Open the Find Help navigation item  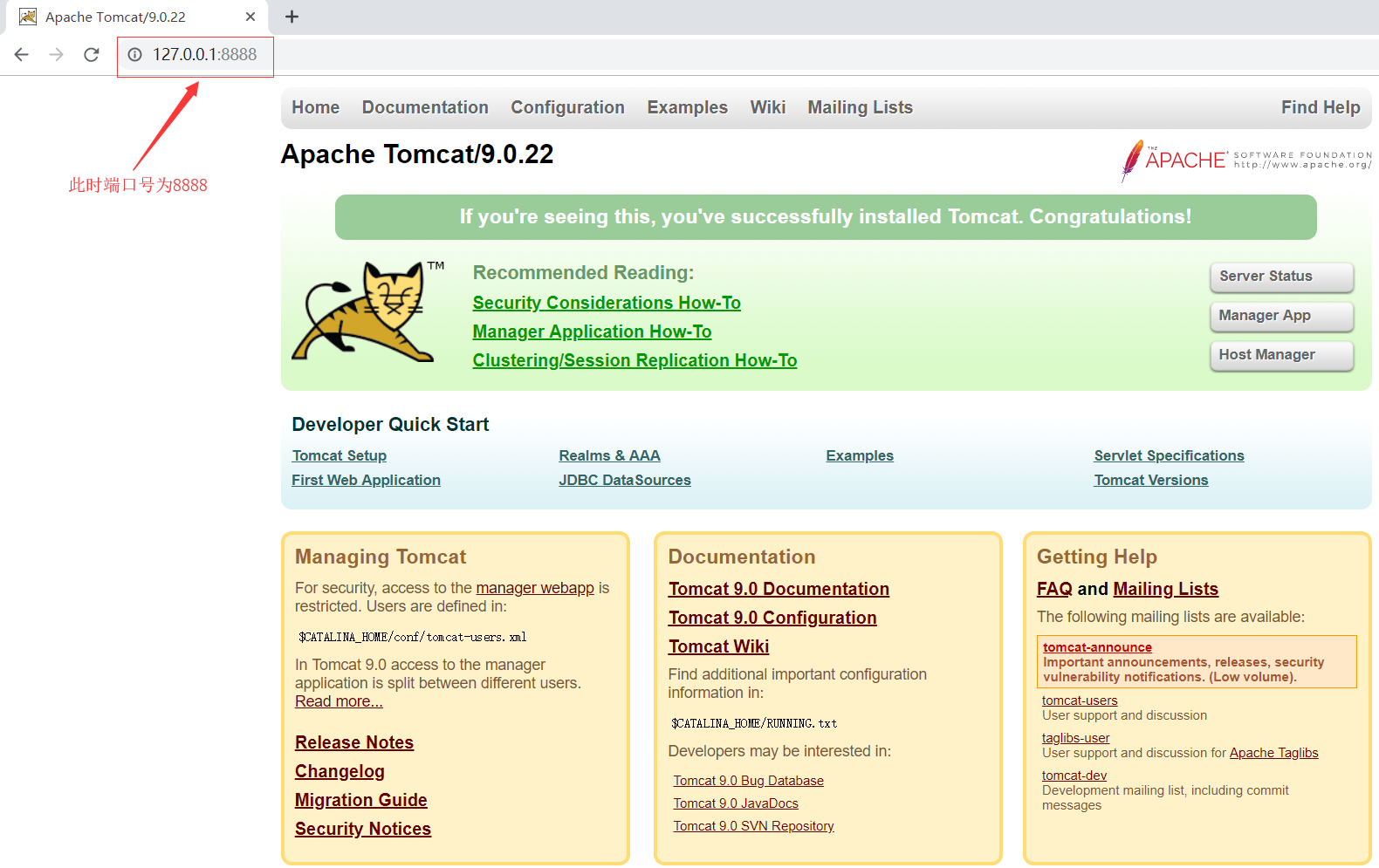[1321, 107]
